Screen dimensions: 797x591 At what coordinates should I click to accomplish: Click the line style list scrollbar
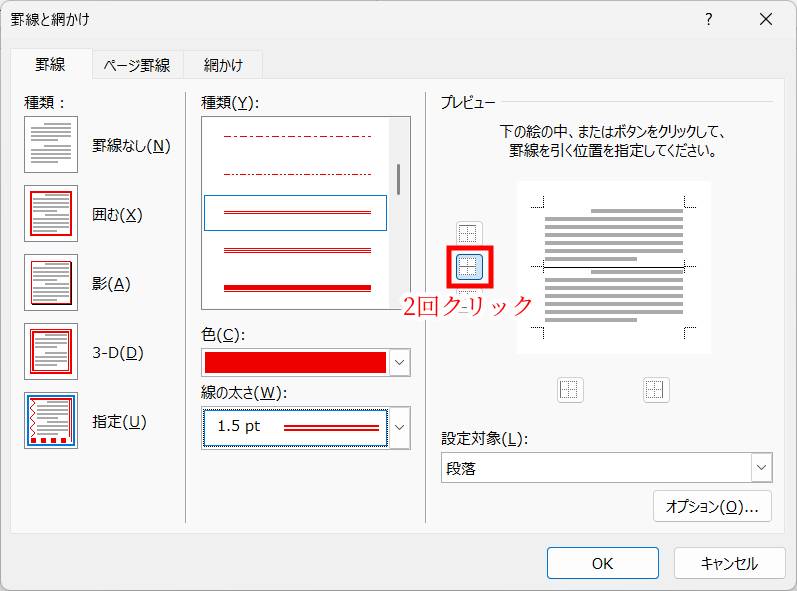coord(399,180)
